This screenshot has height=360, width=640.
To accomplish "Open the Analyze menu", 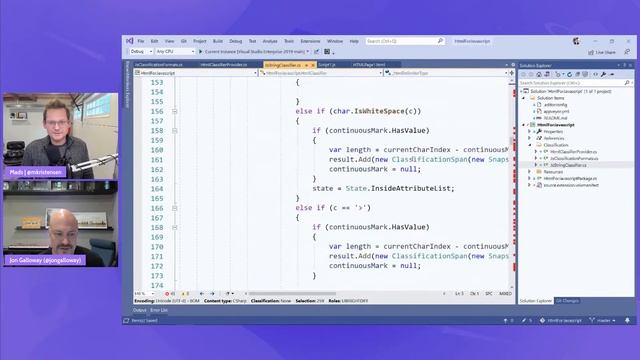I will click(x=270, y=41).
